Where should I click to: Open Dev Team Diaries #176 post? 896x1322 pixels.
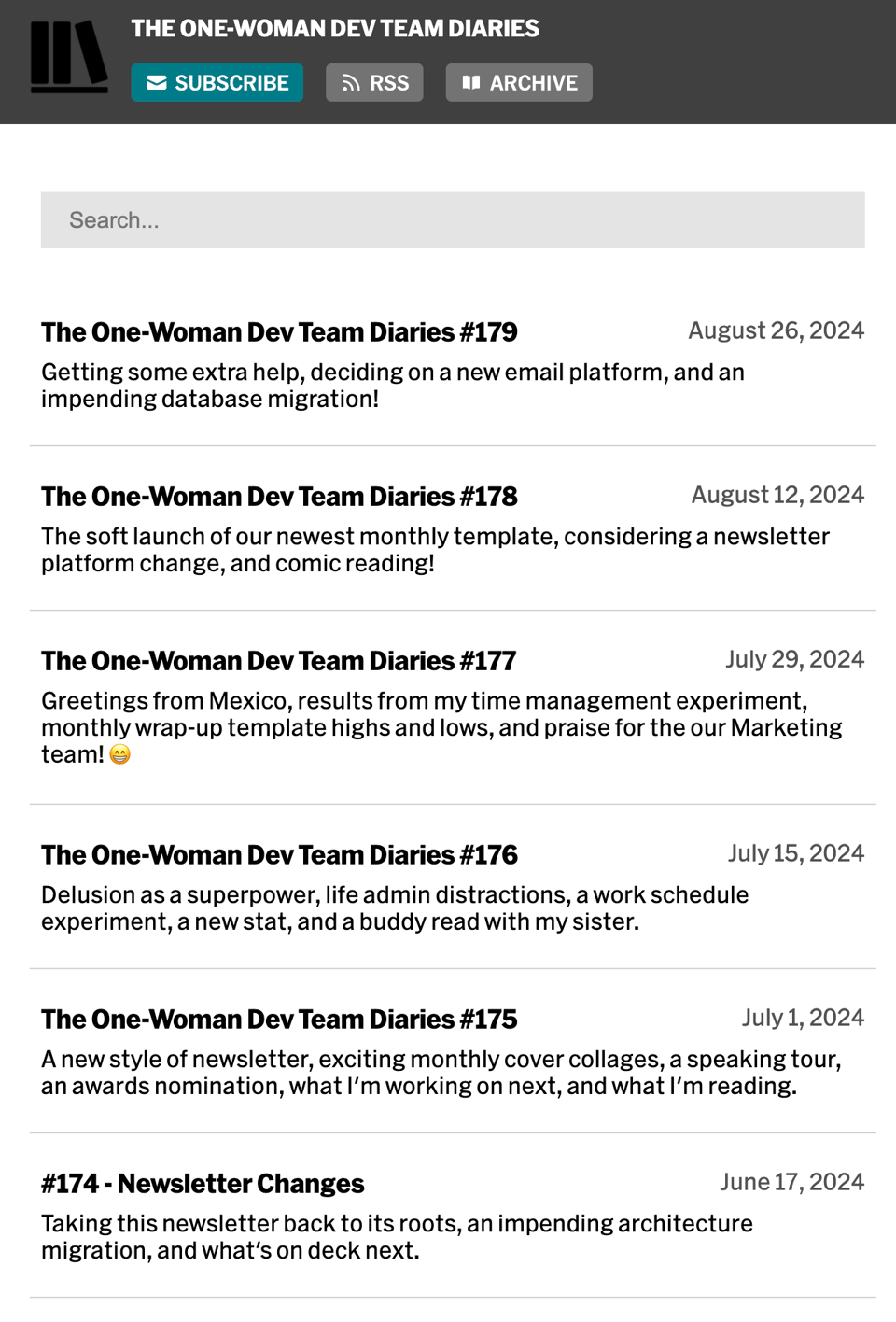pyautogui.click(x=279, y=855)
